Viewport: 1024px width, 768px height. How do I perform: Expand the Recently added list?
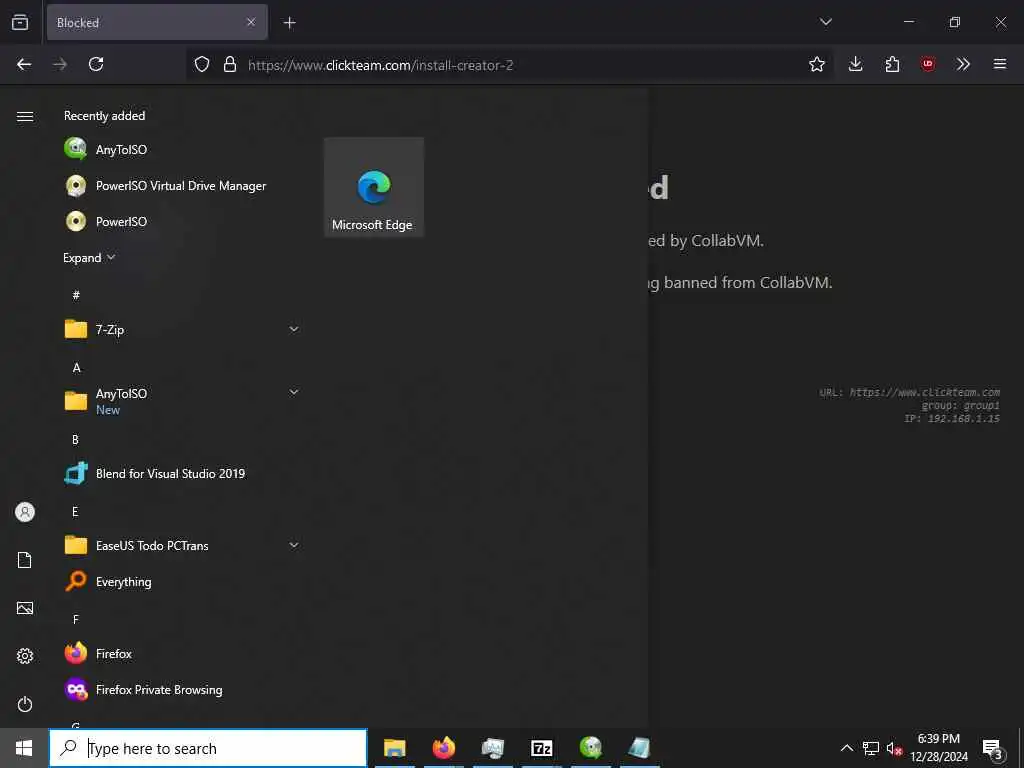point(89,257)
